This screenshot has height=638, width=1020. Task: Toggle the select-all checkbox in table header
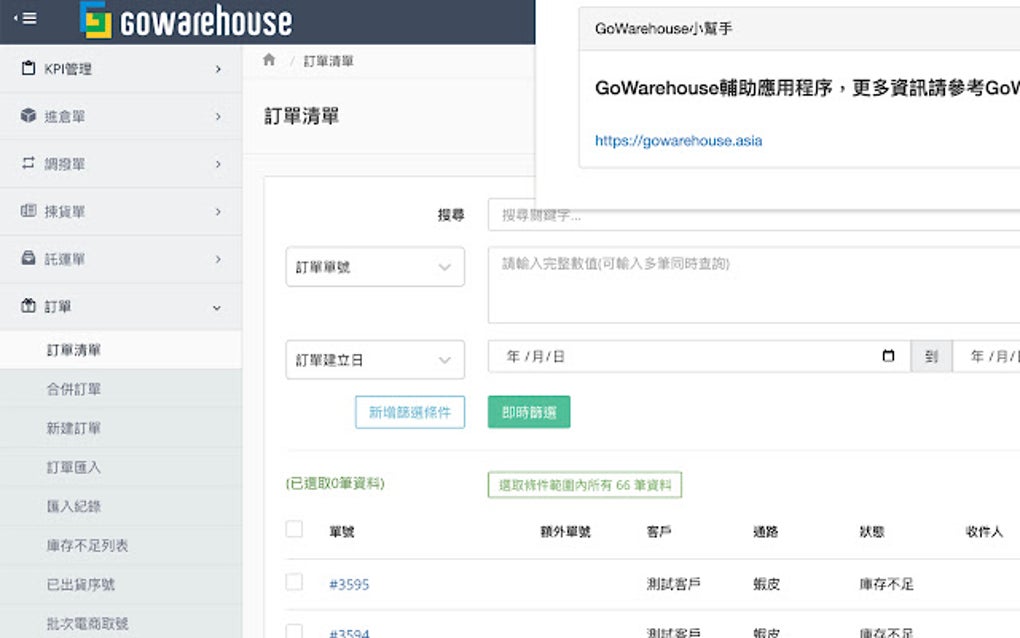pyautogui.click(x=294, y=529)
